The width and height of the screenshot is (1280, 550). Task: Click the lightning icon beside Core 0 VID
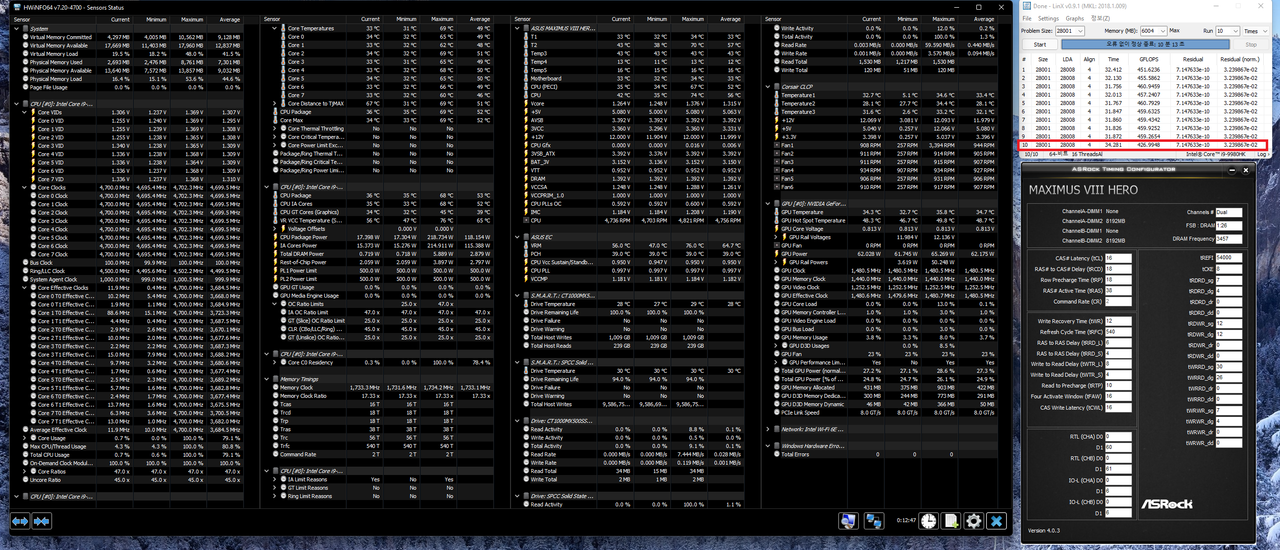33,120
